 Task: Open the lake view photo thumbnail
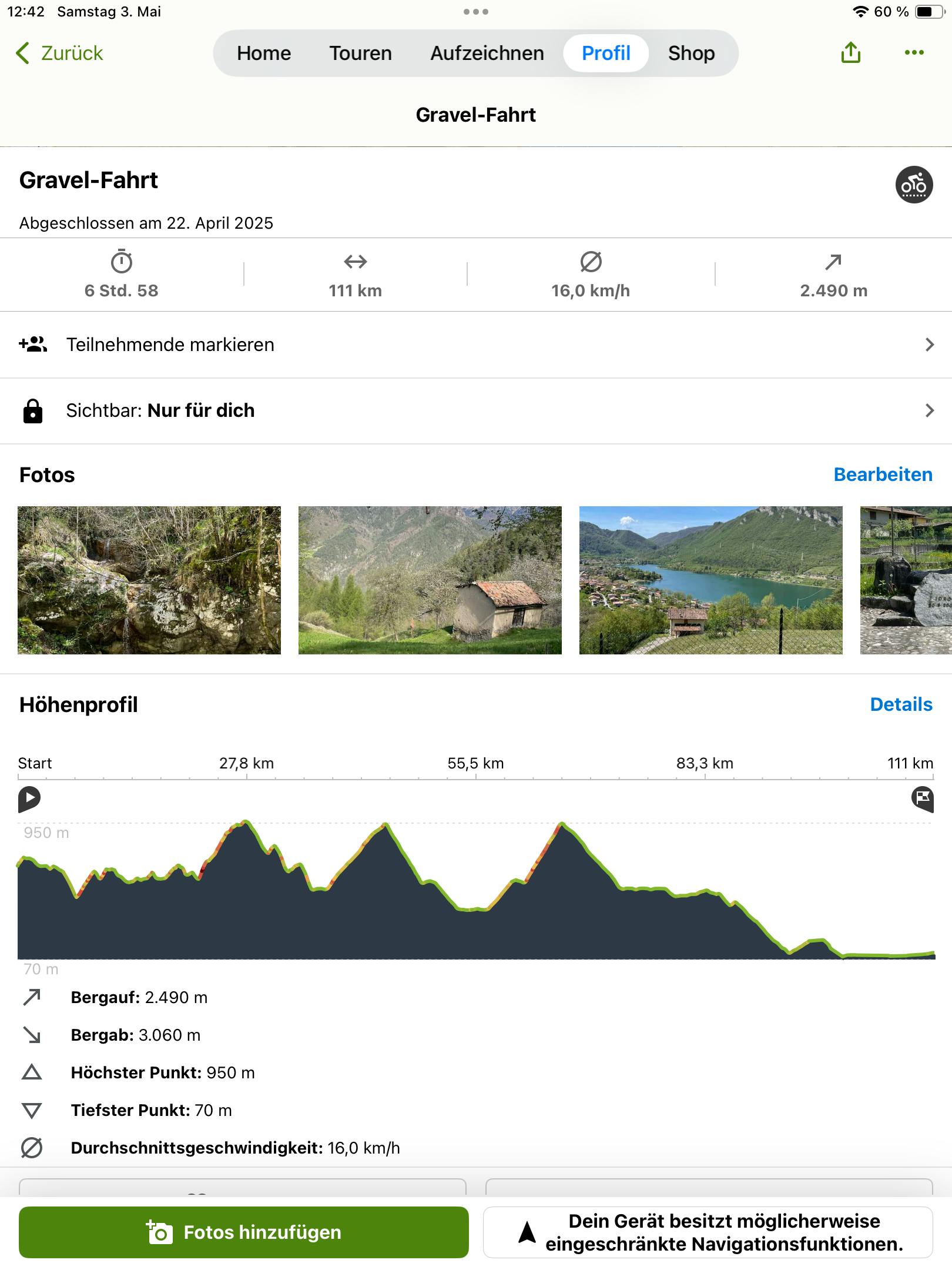point(710,580)
